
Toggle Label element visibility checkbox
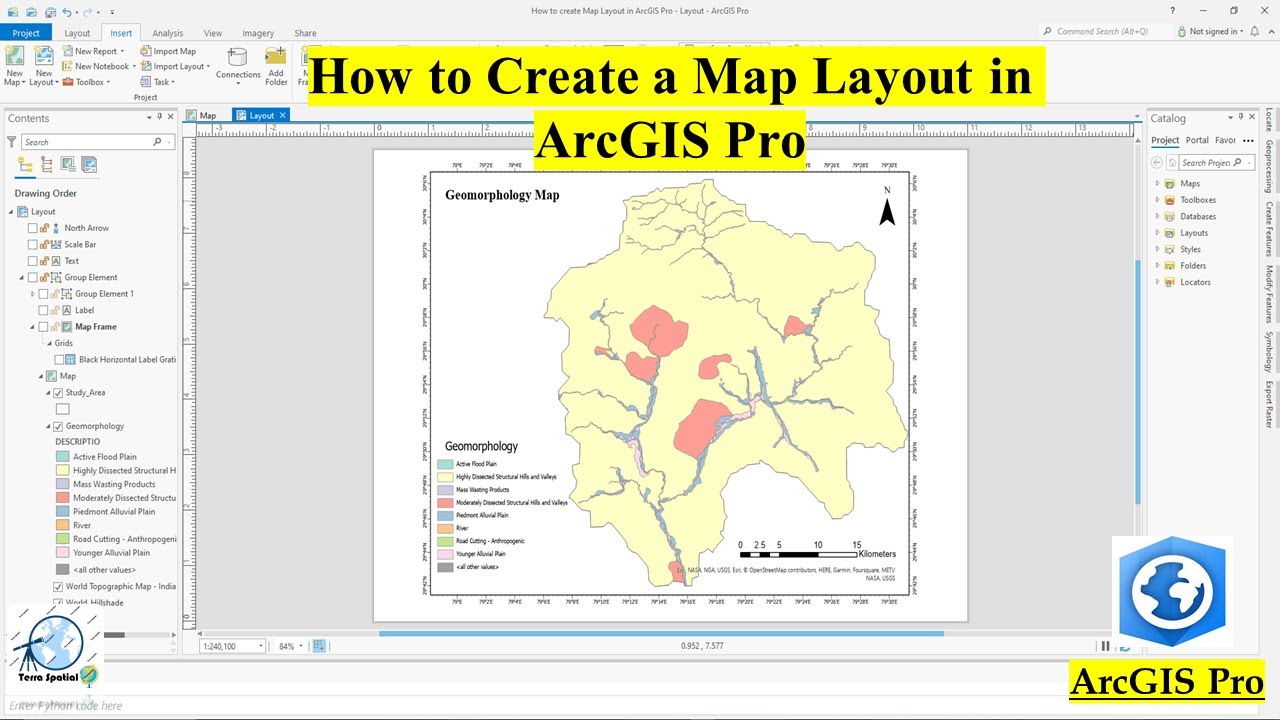click(43, 310)
